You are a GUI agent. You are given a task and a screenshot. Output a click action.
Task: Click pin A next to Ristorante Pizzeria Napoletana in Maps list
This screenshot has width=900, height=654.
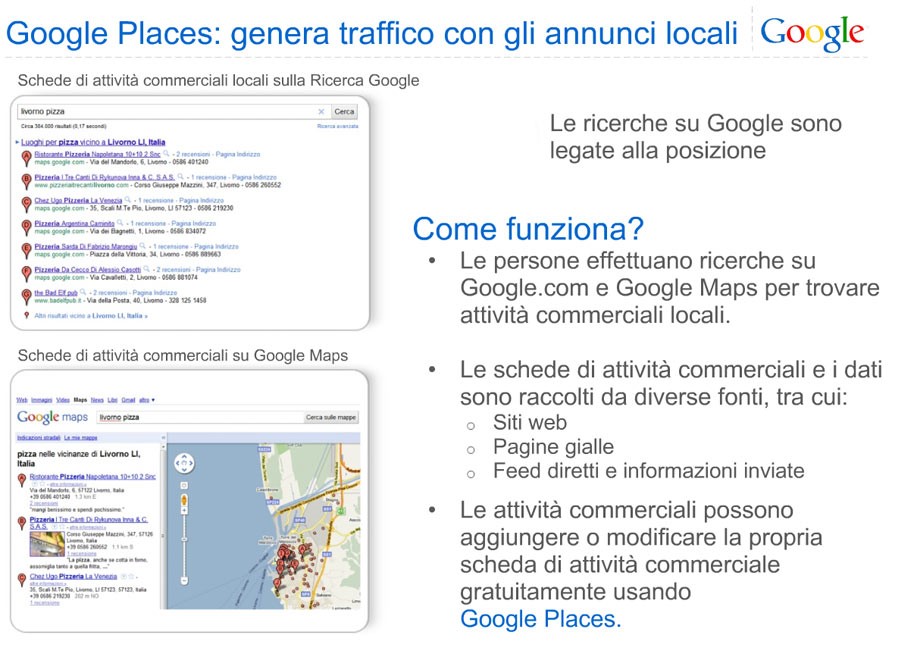(x=22, y=480)
